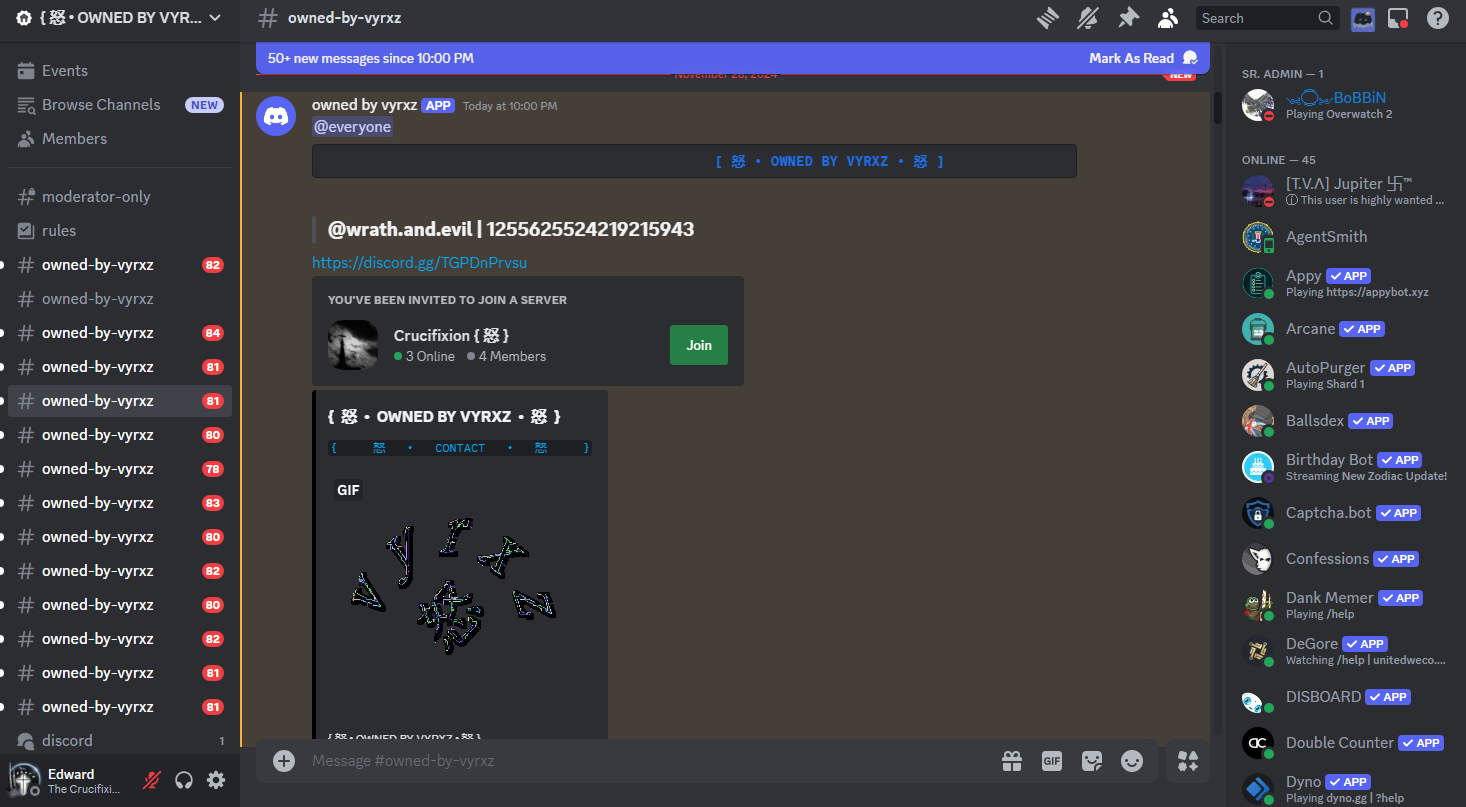Toggle headphones deafen in user panel

tap(184, 780)
